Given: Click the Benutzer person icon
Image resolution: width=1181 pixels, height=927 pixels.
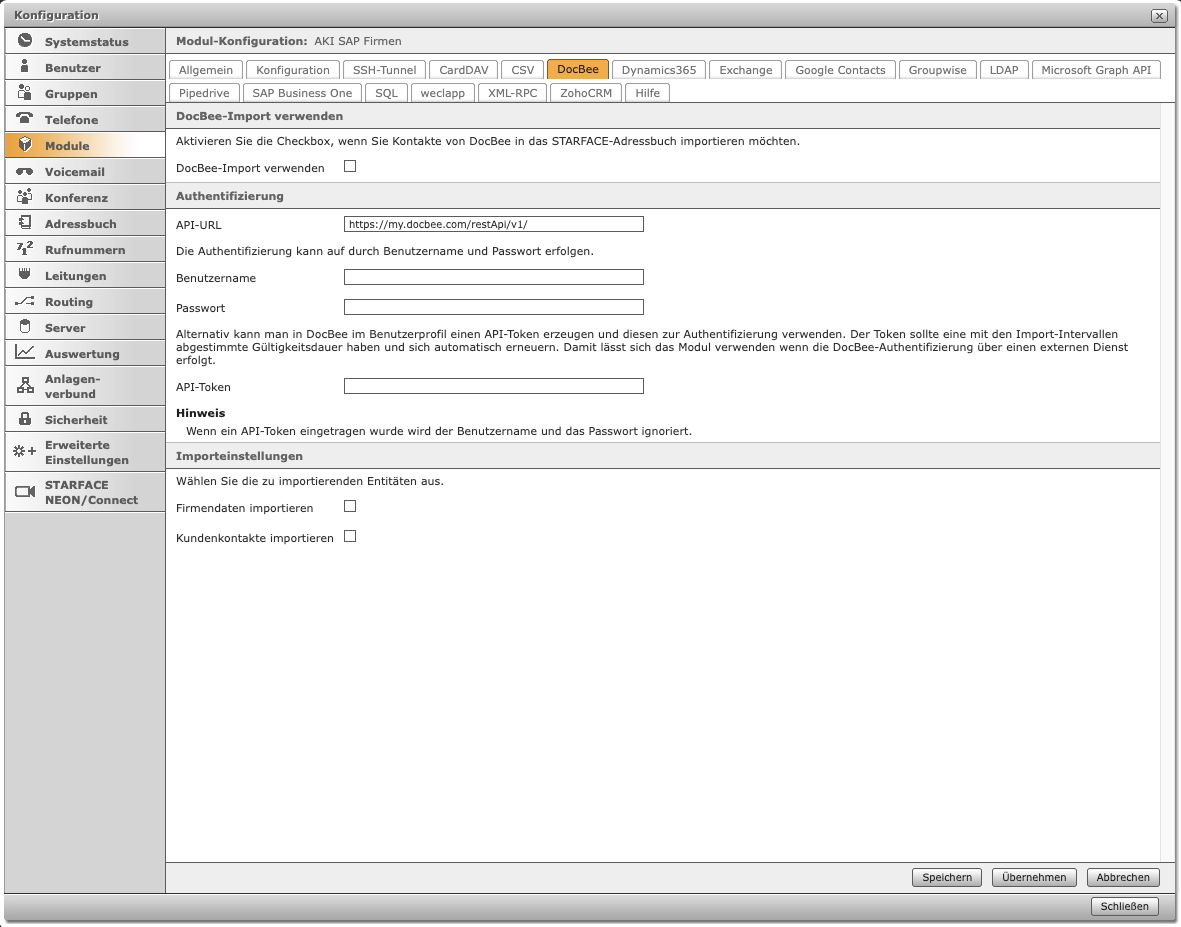Looking at the screenshot, I should coord(26,68).
